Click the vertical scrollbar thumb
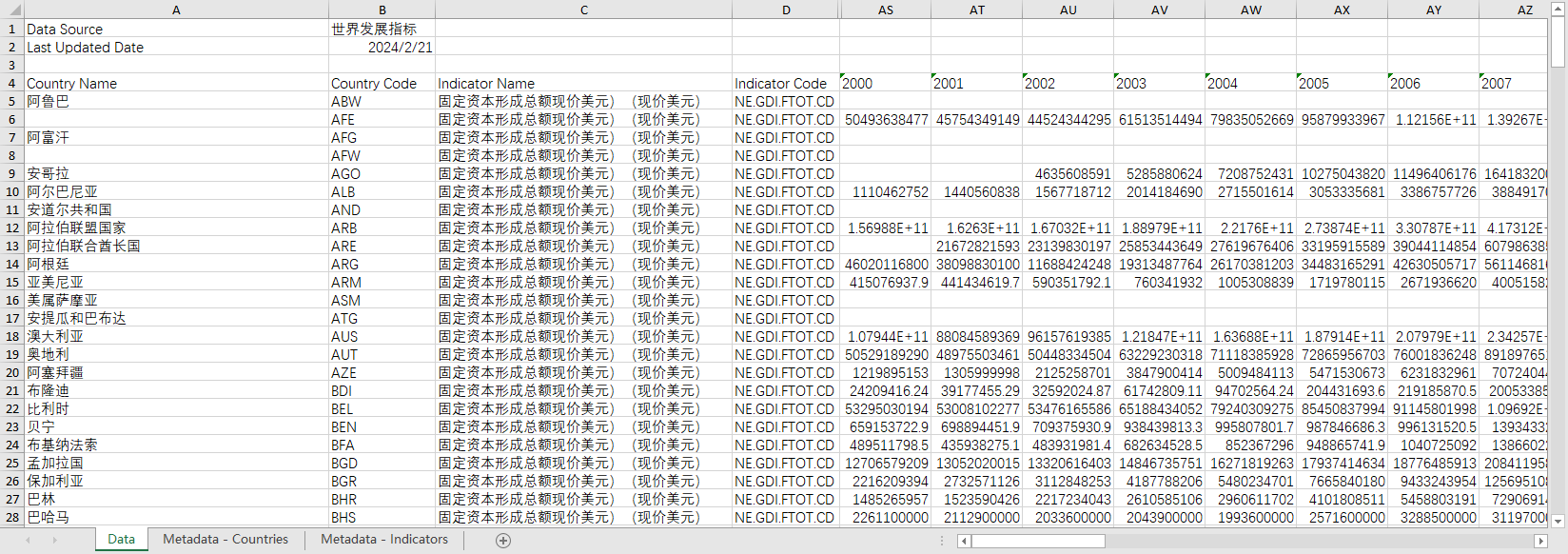 point(1558,42)
